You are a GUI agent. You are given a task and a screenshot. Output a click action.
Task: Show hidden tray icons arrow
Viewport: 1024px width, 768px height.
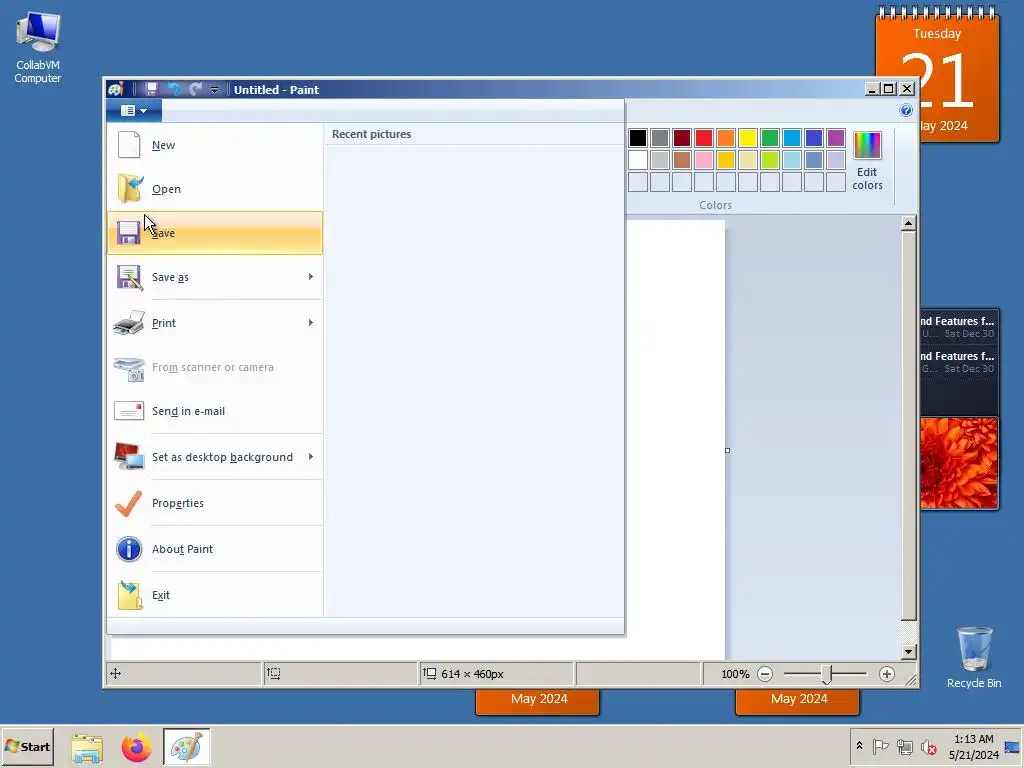[859, 746]
